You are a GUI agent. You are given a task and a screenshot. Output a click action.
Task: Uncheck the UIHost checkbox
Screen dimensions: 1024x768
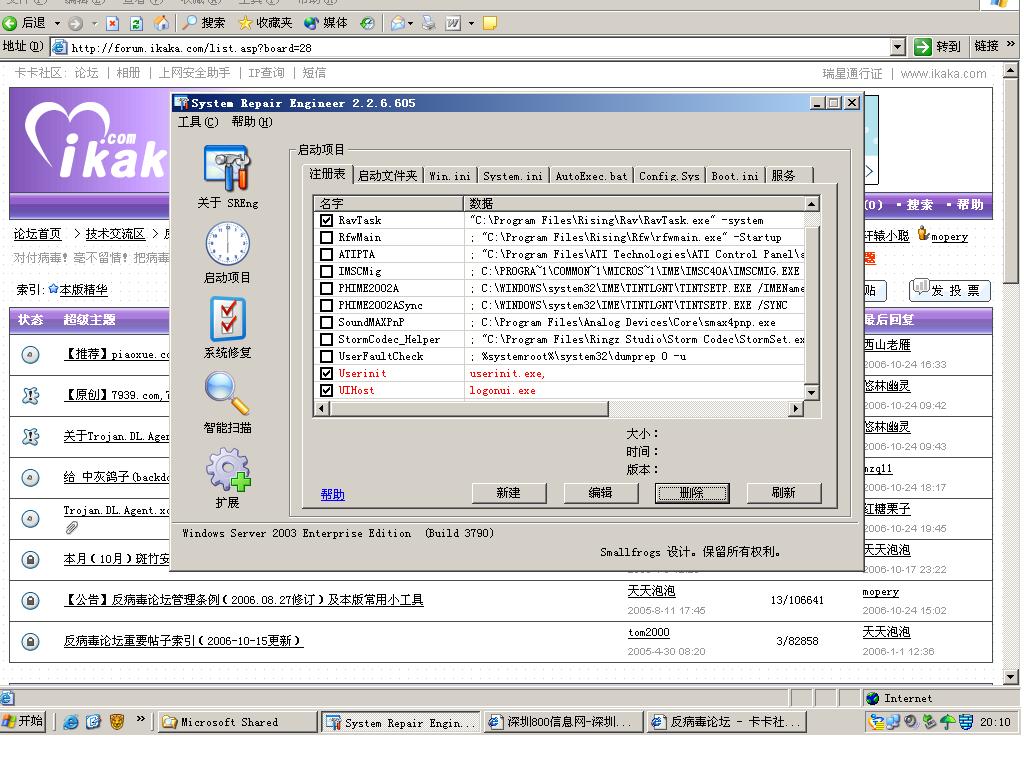click(x=327, y=390)
